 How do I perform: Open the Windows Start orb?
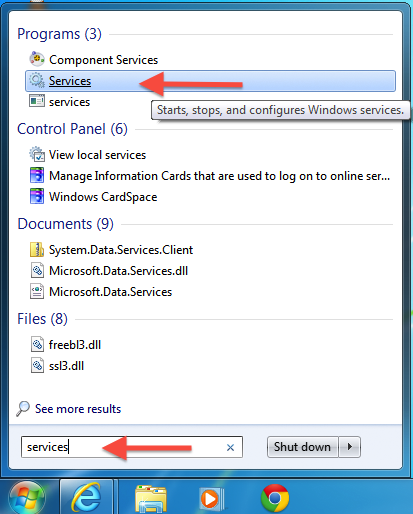click(27, 498)
